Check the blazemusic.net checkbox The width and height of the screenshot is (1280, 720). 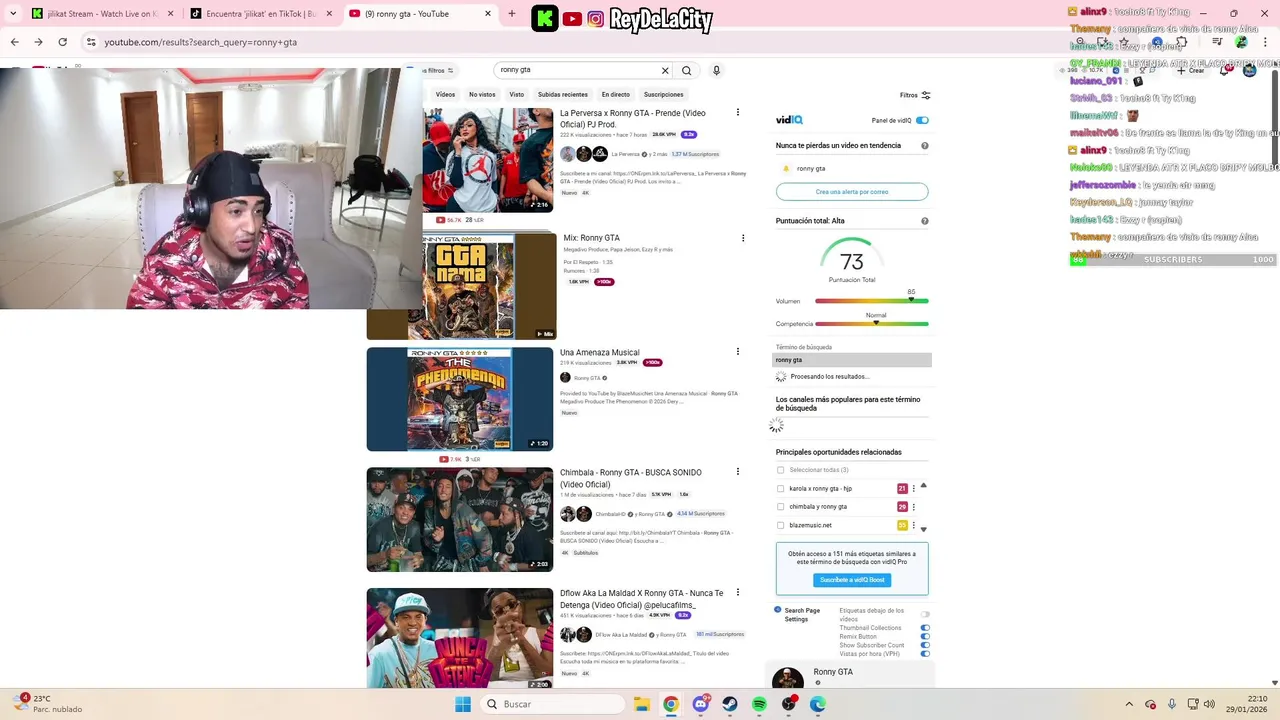(x=781, y=525)
